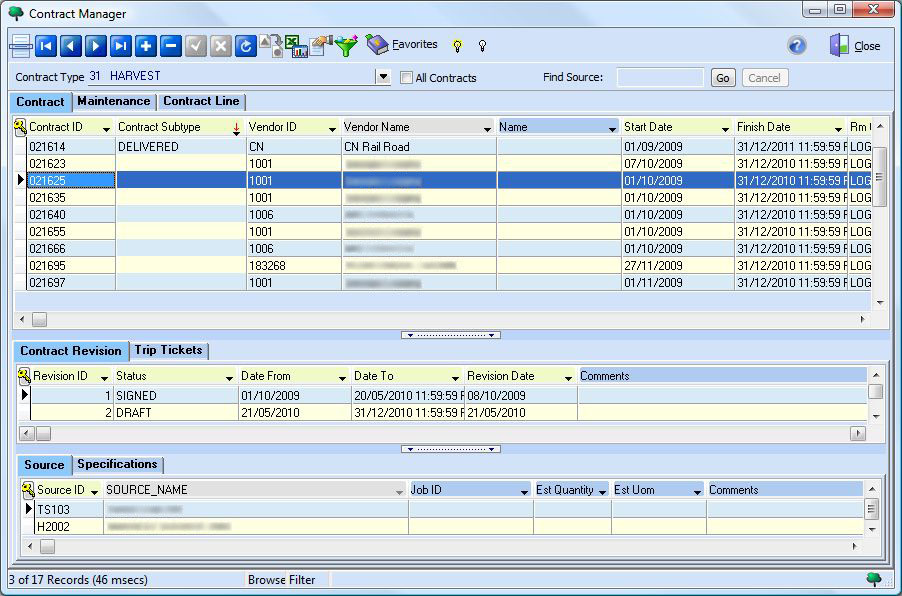The image size is (902, 596).
Task: Open Start Date column filter dropdown
Action: coord(725,128)
